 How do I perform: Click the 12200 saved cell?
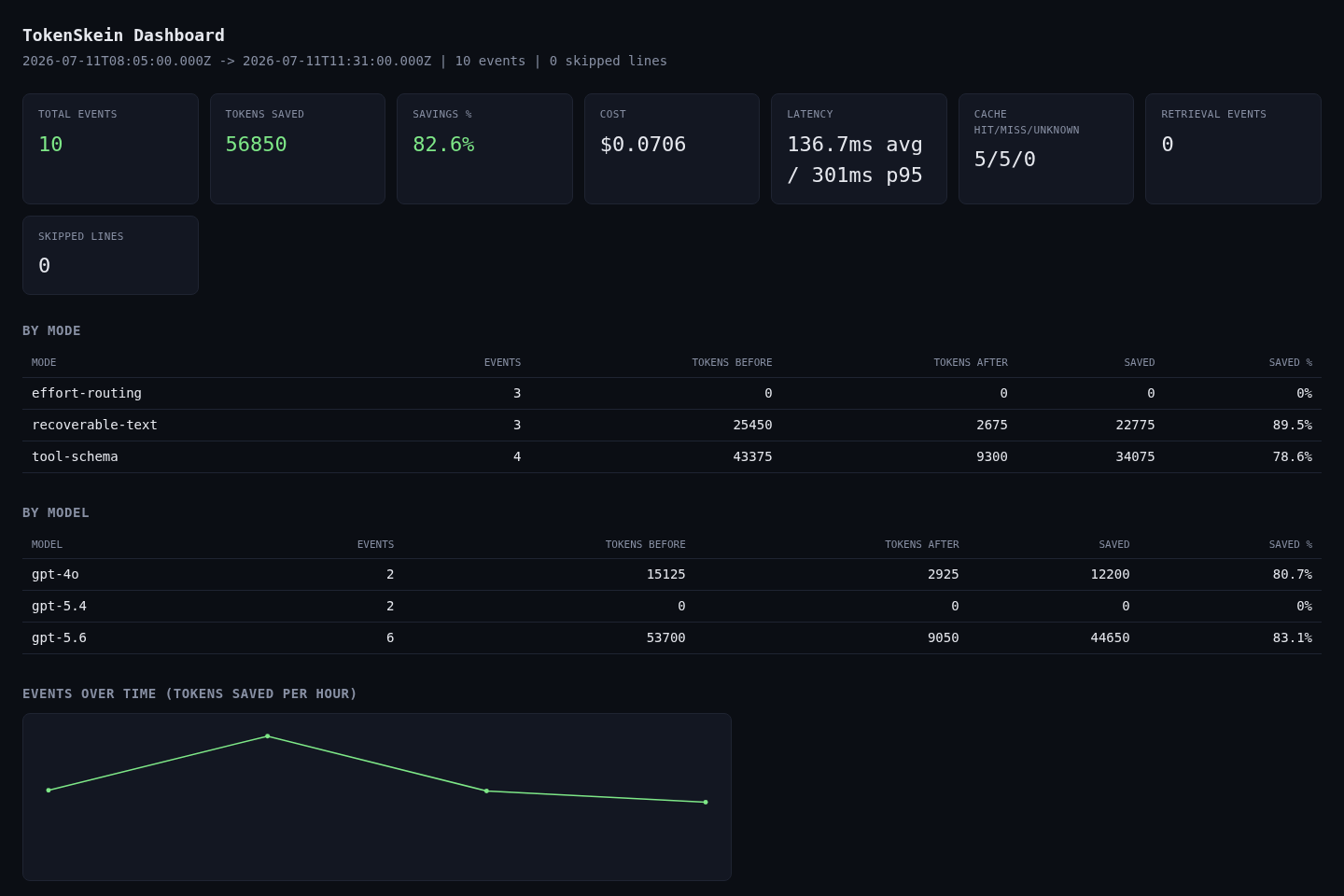[1110, 574]
